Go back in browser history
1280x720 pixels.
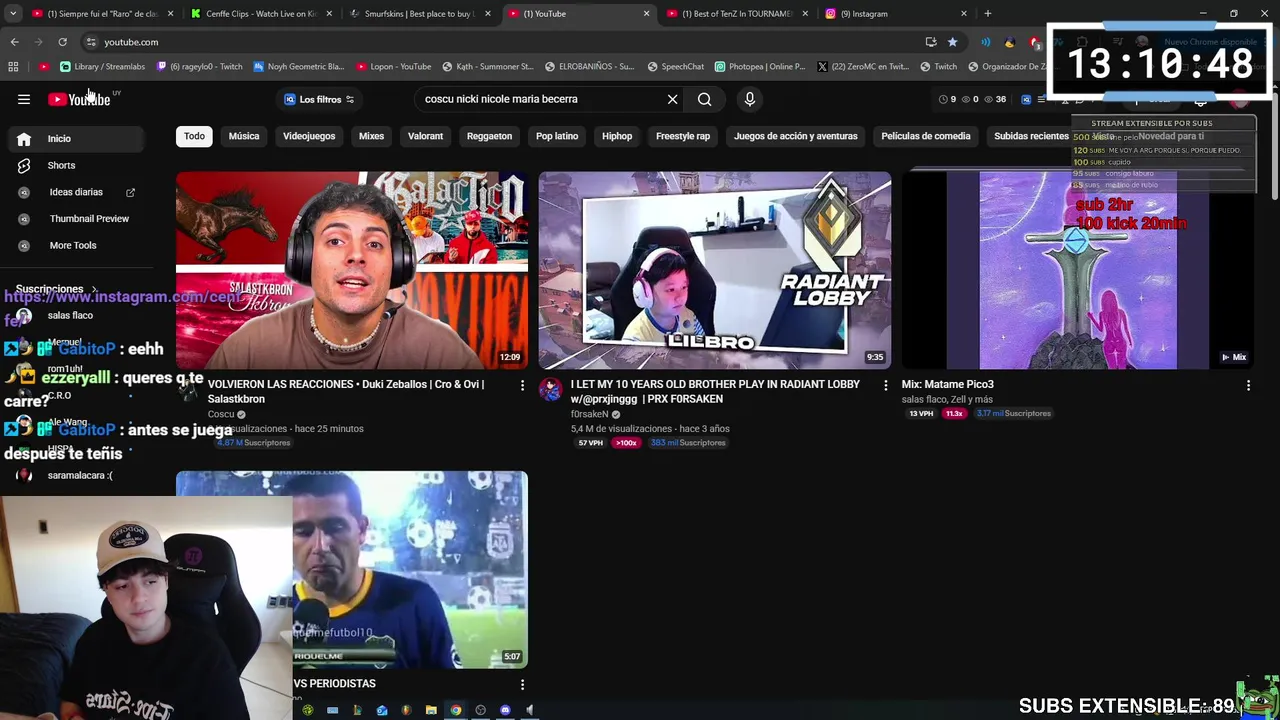[x=14, y=42]
